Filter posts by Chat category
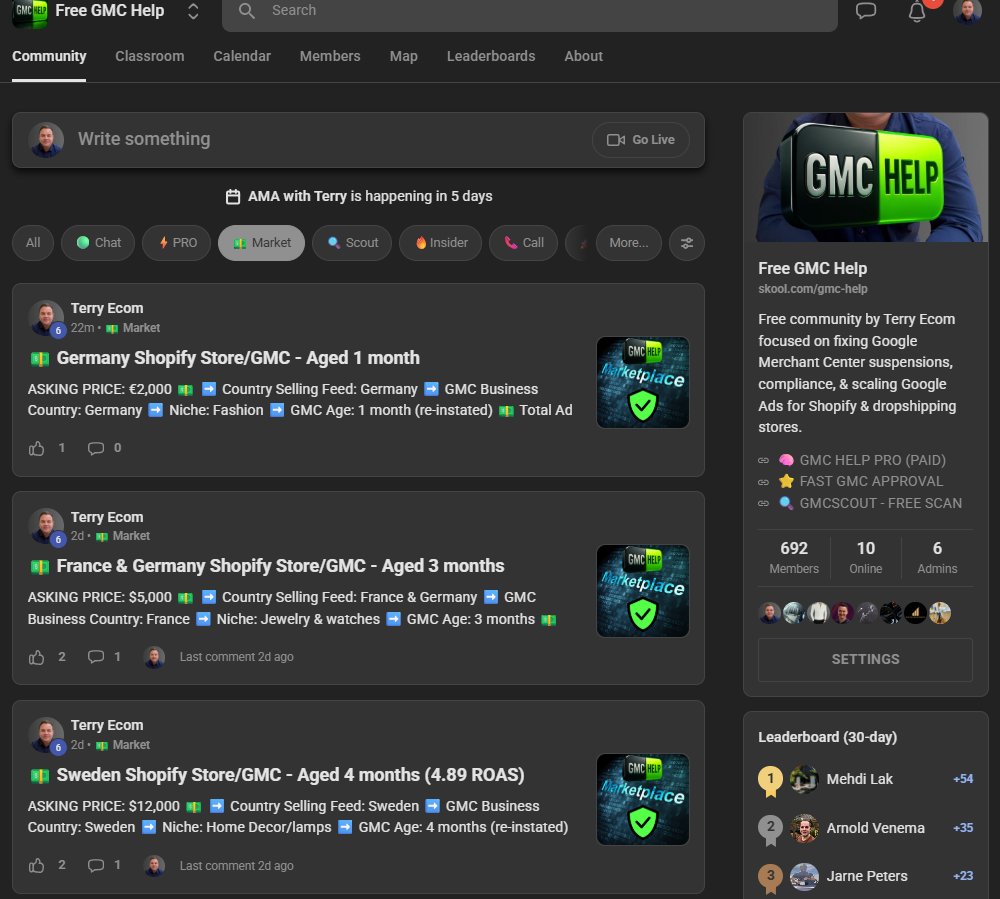This screenshot has width=1000, height=899. tap(98, 243)
